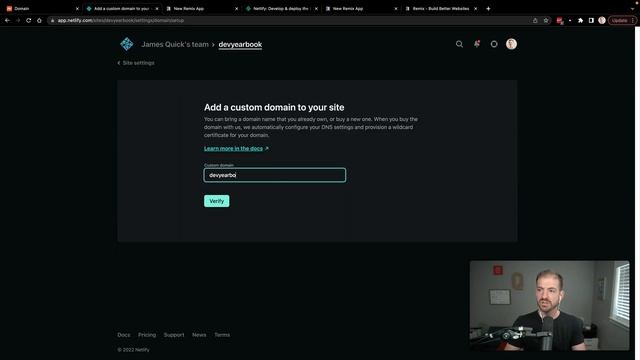
Task: Click the browser address bar URL
Action: tap(120, 20)
